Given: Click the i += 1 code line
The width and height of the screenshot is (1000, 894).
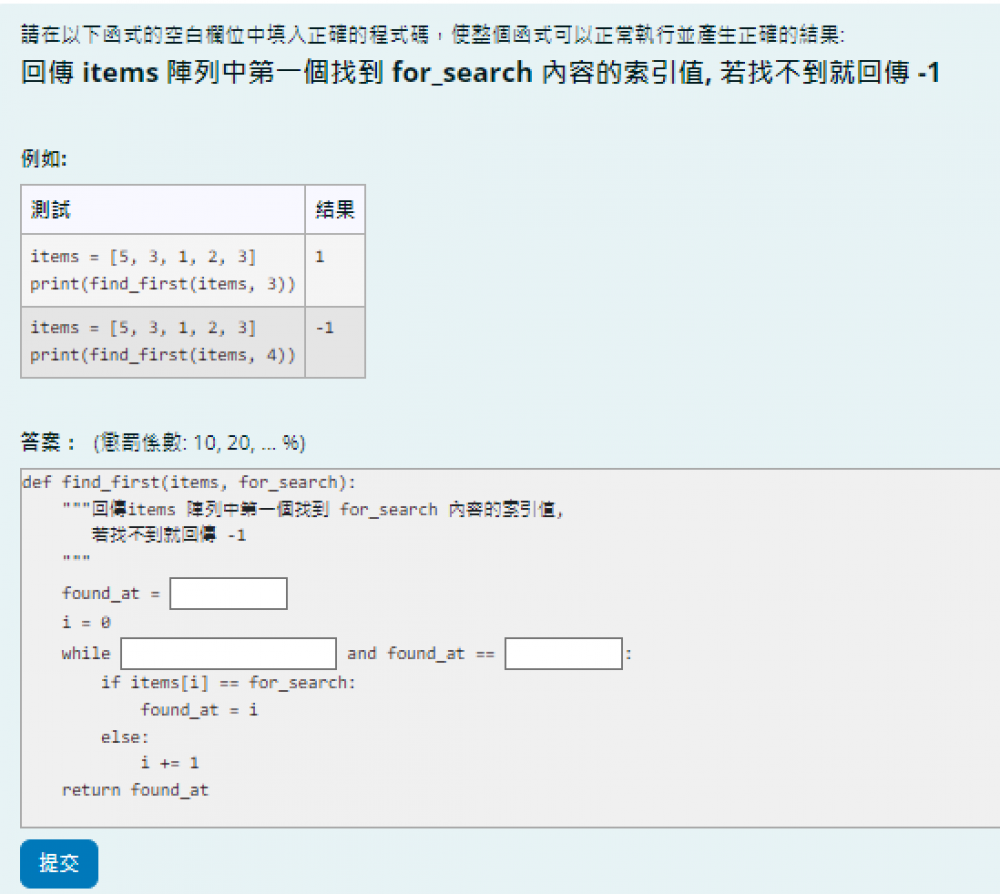Looking at the screenshot, I should [169, 763].
